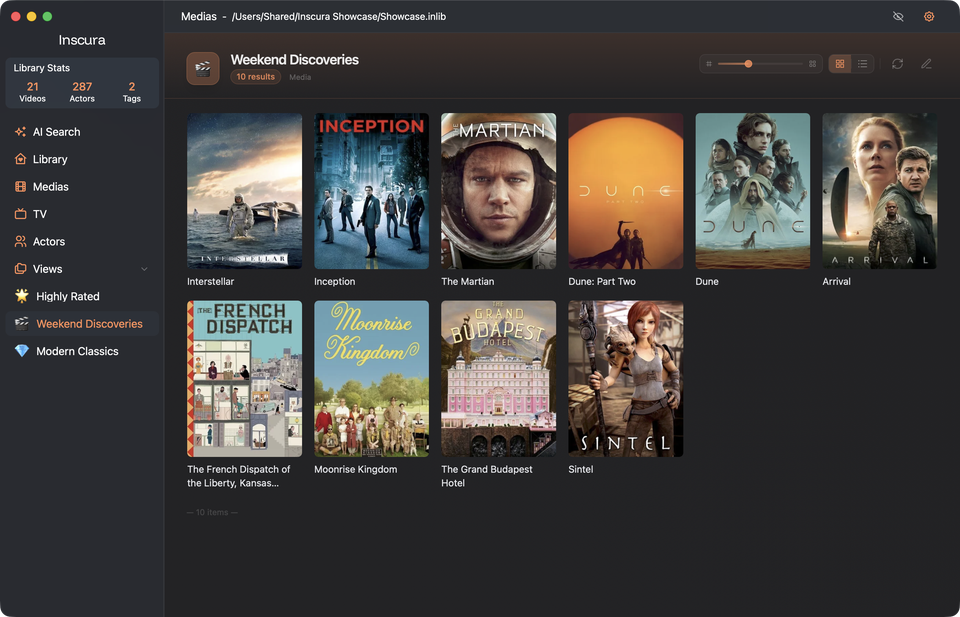
Task: Click the 21 Videos stat
Action: pyautogui.click(x=32, y=92)
